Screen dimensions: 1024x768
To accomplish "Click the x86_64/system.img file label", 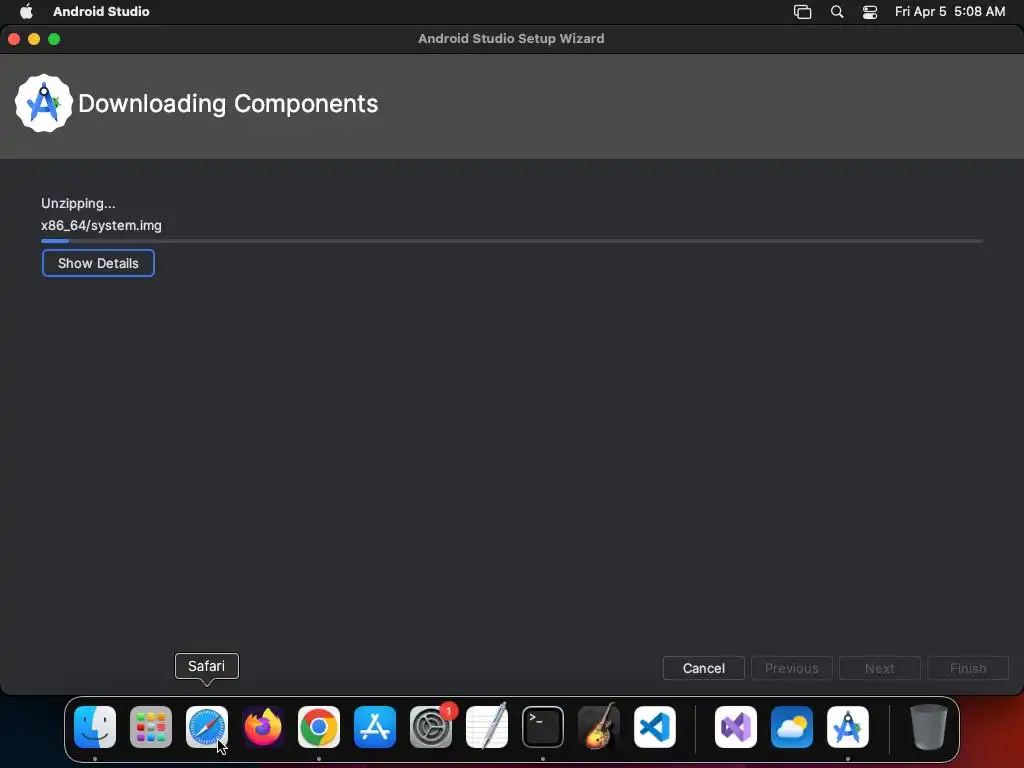I will pyautogui.click(x=101, y=225).
